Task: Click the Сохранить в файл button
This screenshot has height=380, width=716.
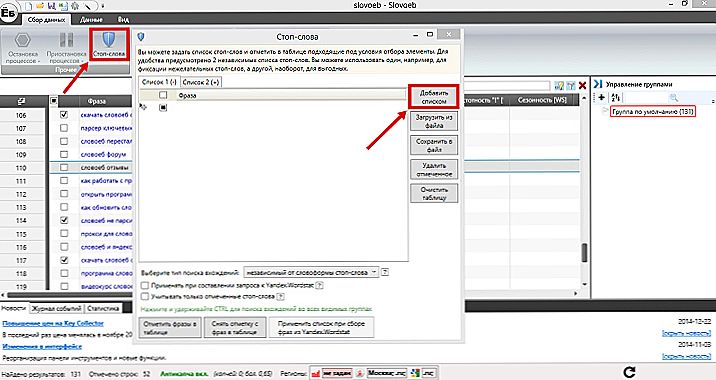Action: pos(434,145)
